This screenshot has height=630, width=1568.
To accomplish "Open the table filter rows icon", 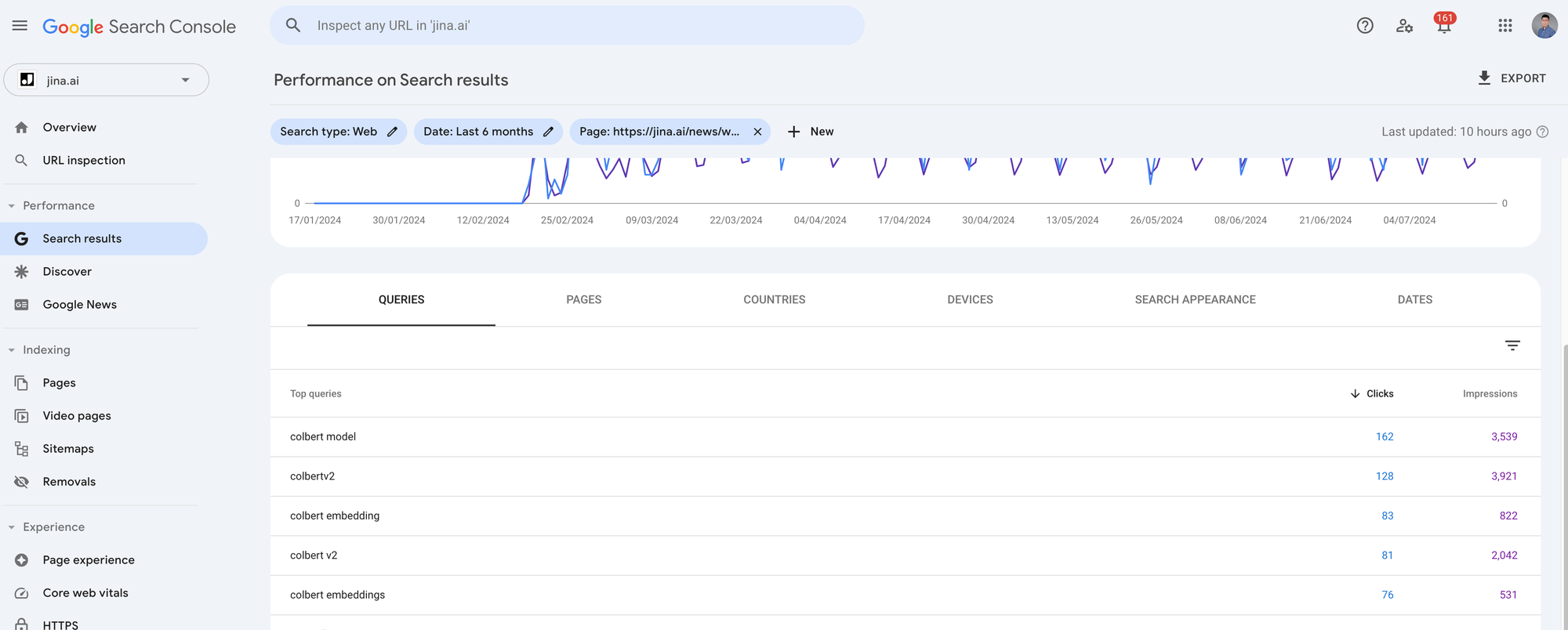I will [x=1512, y=346].
